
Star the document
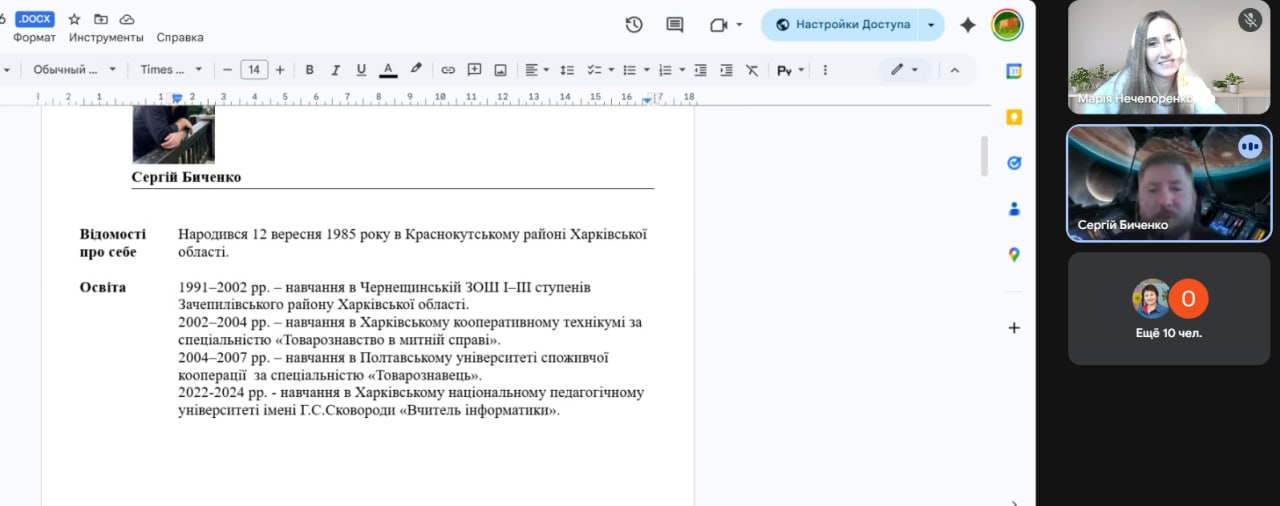74,19
